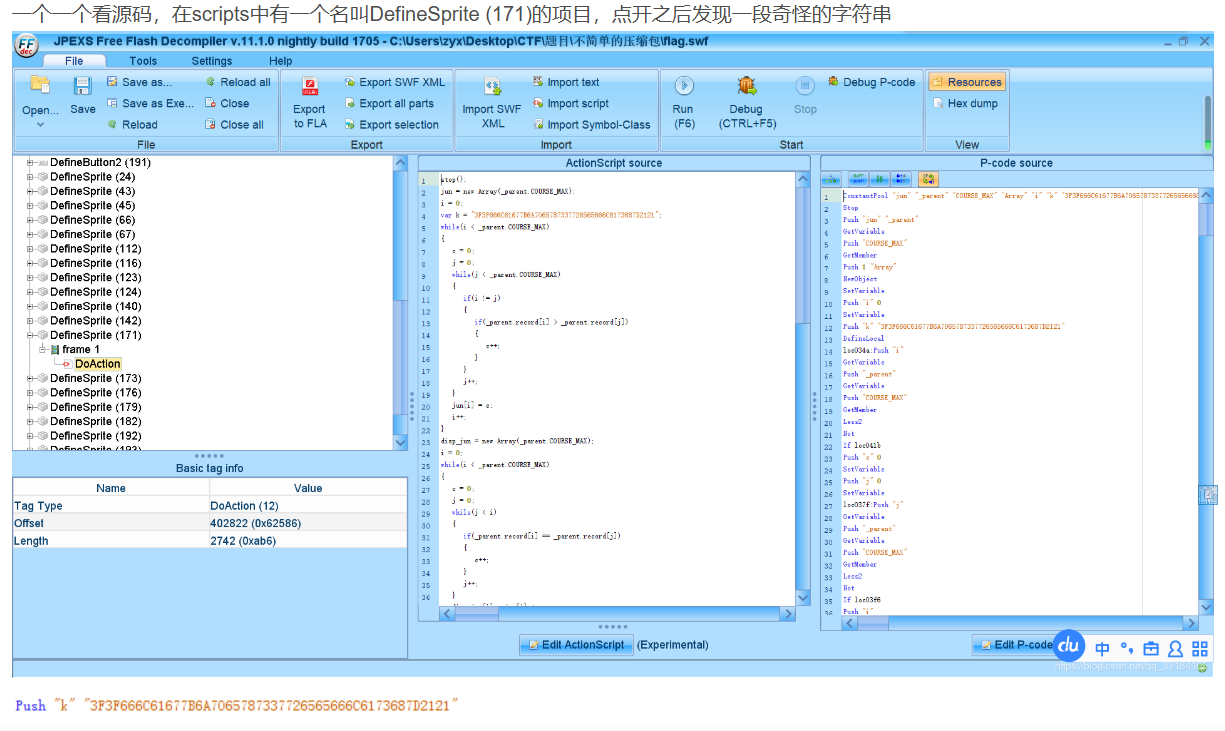Select DefineSprite (45) in the tree

coord(93,206)
